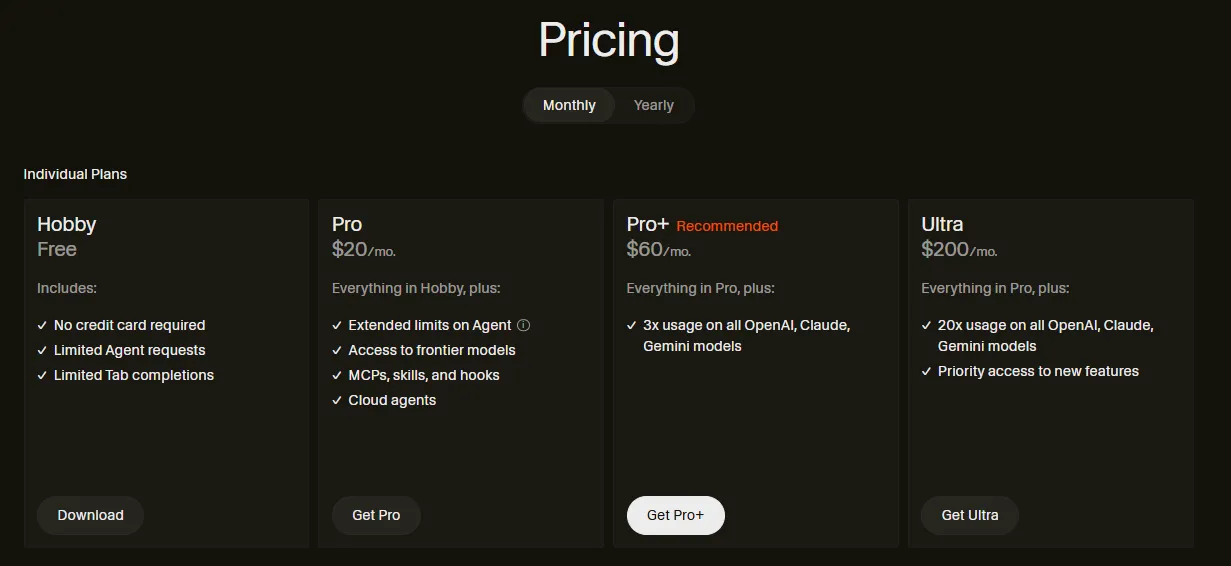The height and width of the screenshot is (566, 1231).
Task: Click the orange Recommended label
Action: pyautogui.click(x=727, y=226)
